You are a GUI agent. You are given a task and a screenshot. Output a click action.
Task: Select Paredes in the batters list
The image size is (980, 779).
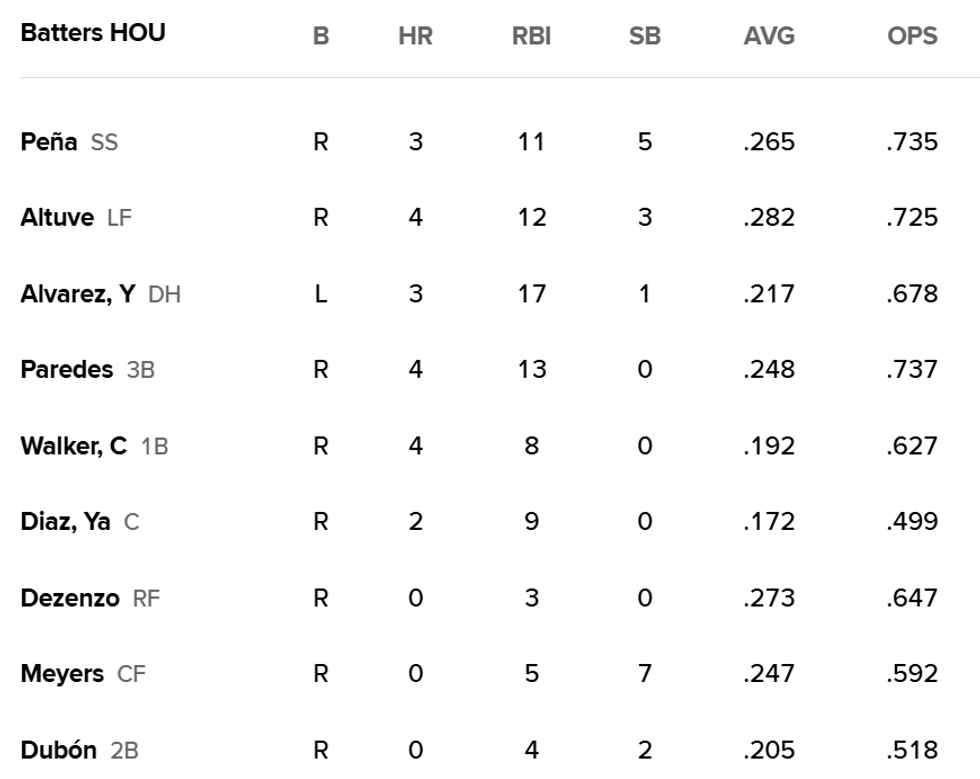click(66, 370)
